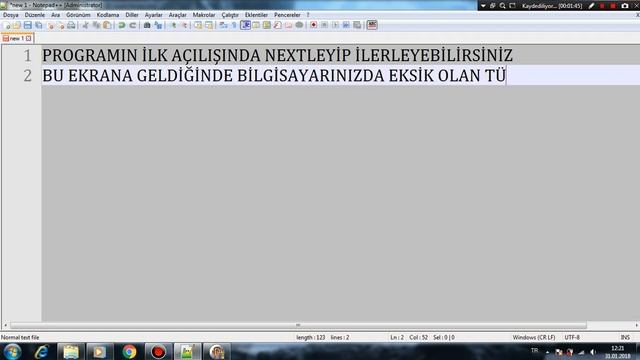Toggle the highlighted indent guide icon
Image resolution: width=640 pixels, height=360 pixels.
tap(246, 25)
